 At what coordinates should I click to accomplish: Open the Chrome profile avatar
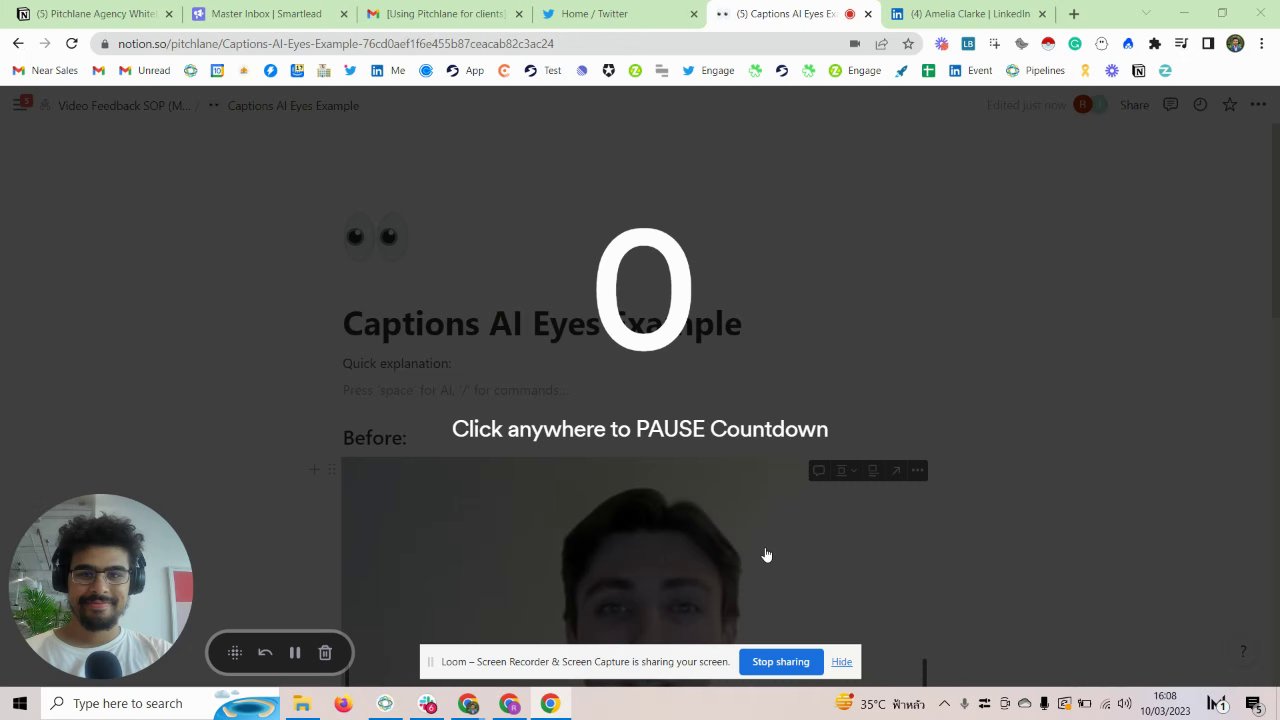1235,44
